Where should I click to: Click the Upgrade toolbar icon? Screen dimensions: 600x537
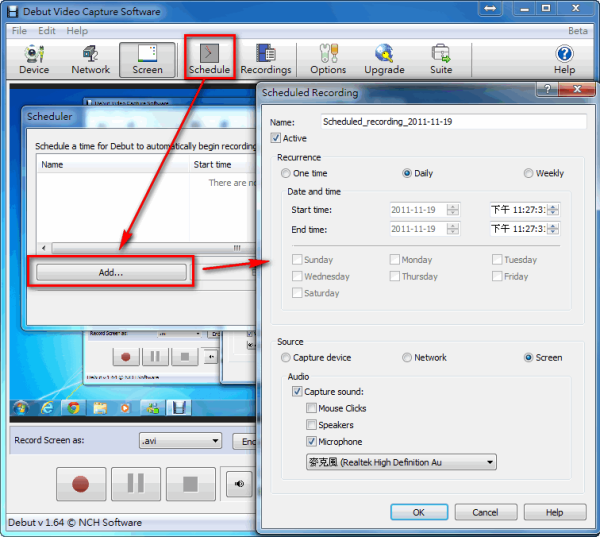point(384,59)
